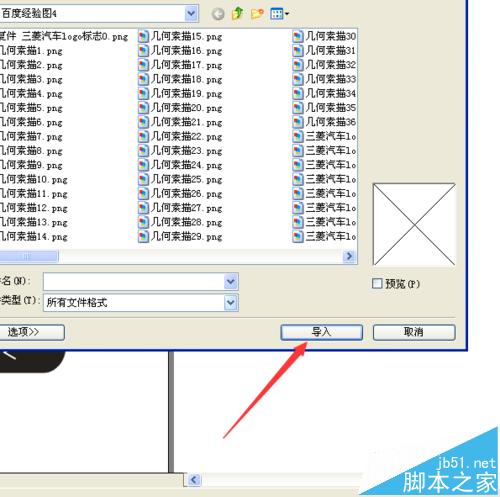Select file icon of 几何素描24.png
This screenshot has height=497, width=500.
tap(143, 165)
